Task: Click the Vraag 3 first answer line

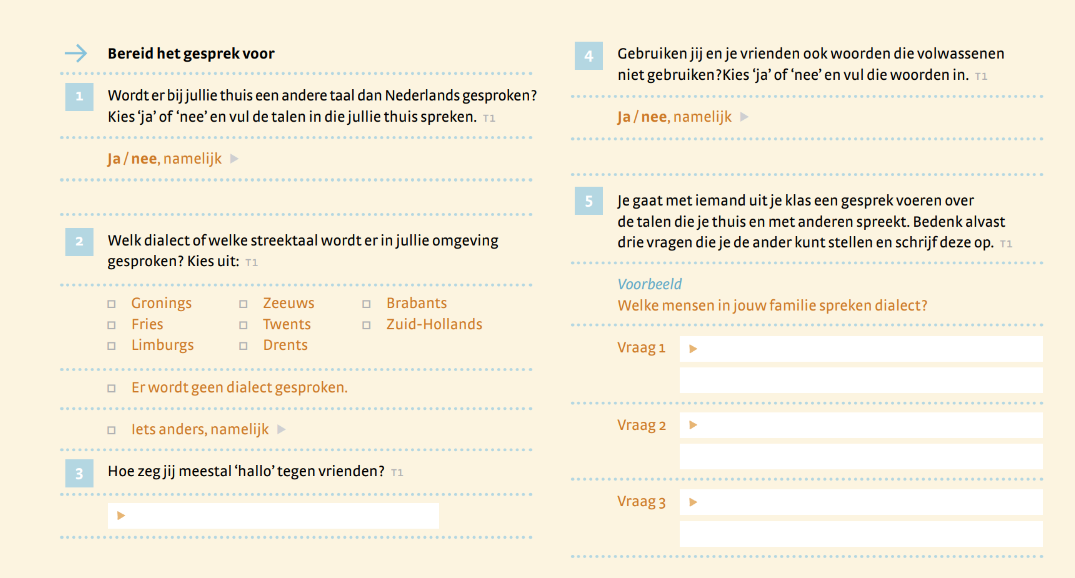Action: click(861, 502)
